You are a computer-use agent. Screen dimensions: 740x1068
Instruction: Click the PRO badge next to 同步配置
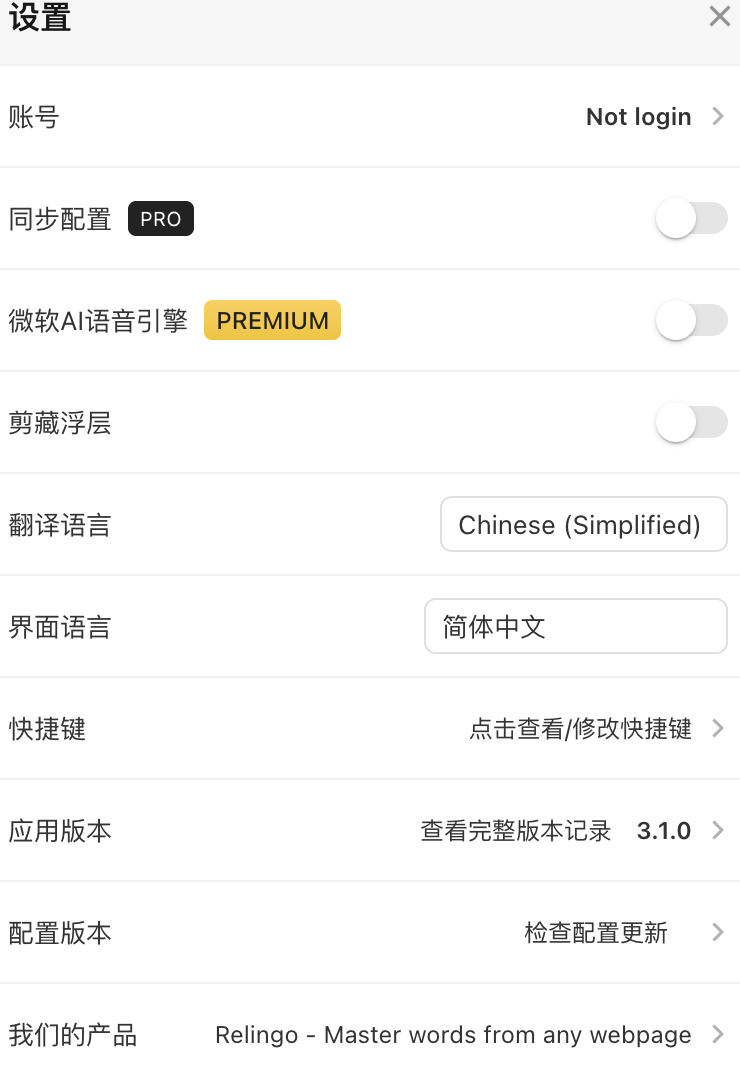coord(160,219)
